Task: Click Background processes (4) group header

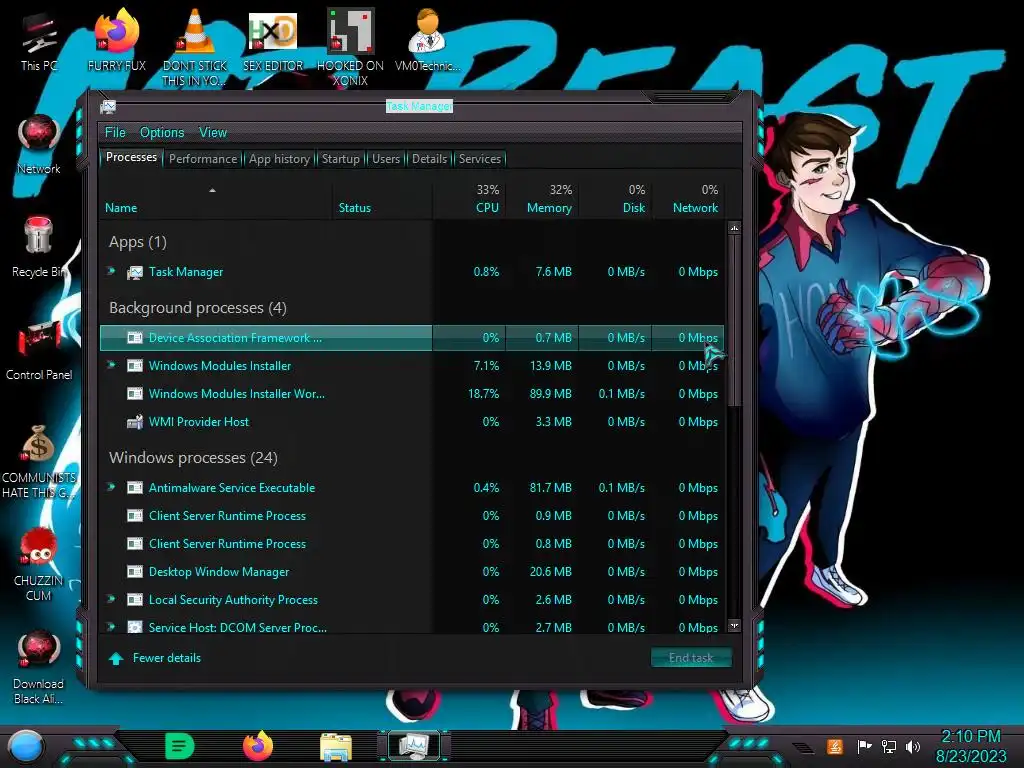Action: click(198, 308)
